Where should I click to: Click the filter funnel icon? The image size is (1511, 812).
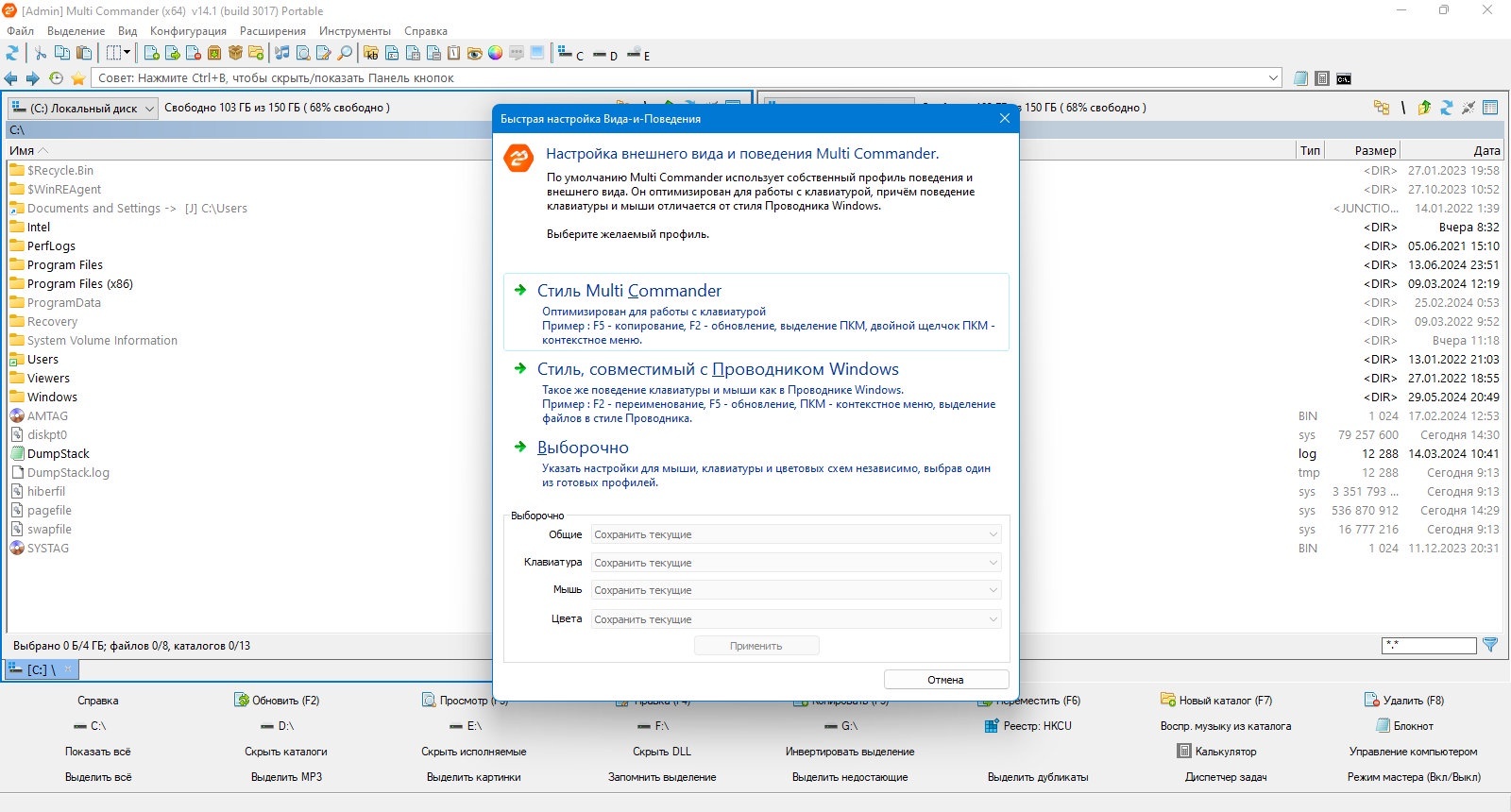coord(1490,645)
